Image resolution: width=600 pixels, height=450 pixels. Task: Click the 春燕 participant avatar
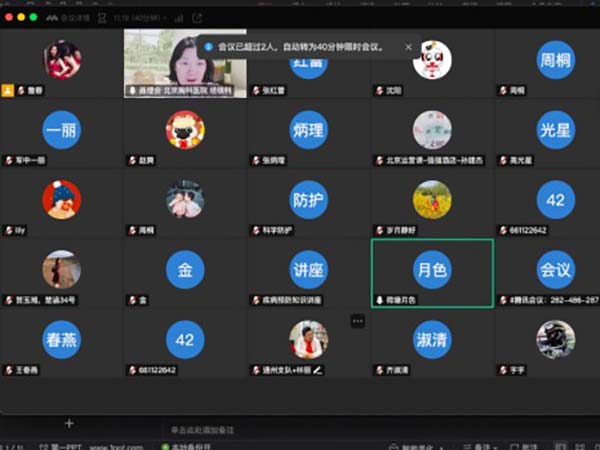(x=61, y=339)
